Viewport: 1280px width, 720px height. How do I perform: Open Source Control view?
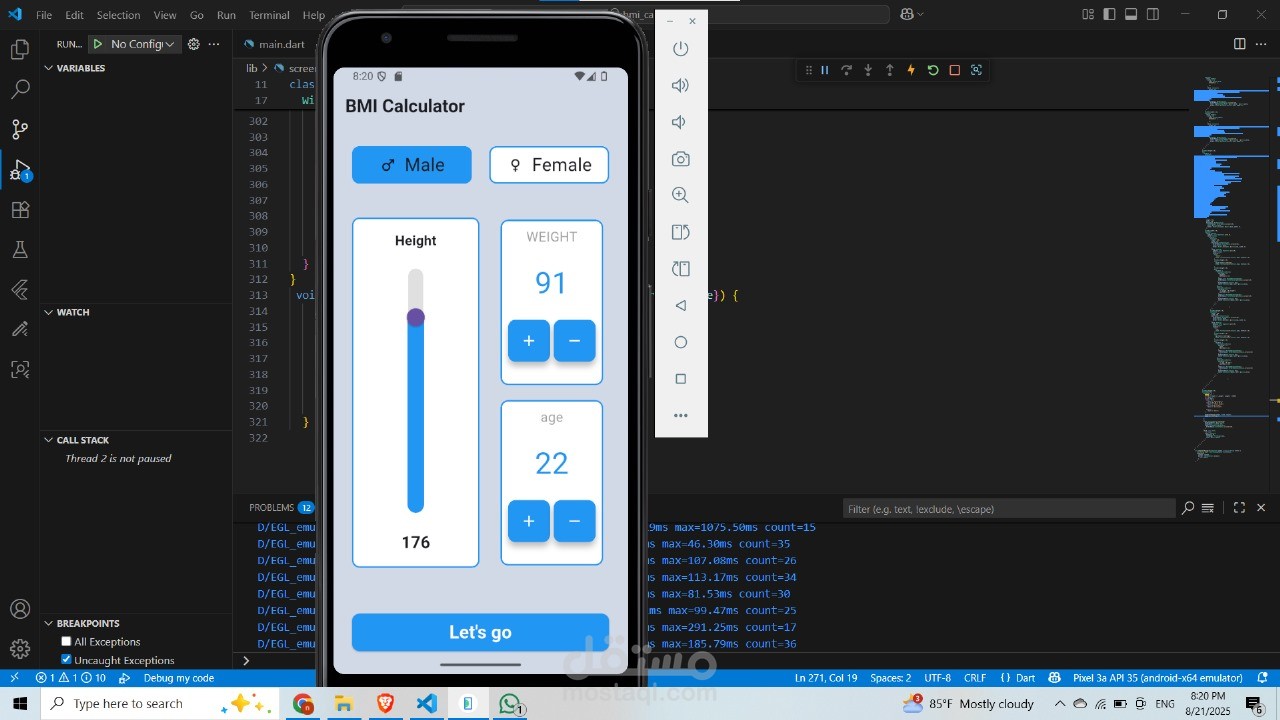[20, 129]
